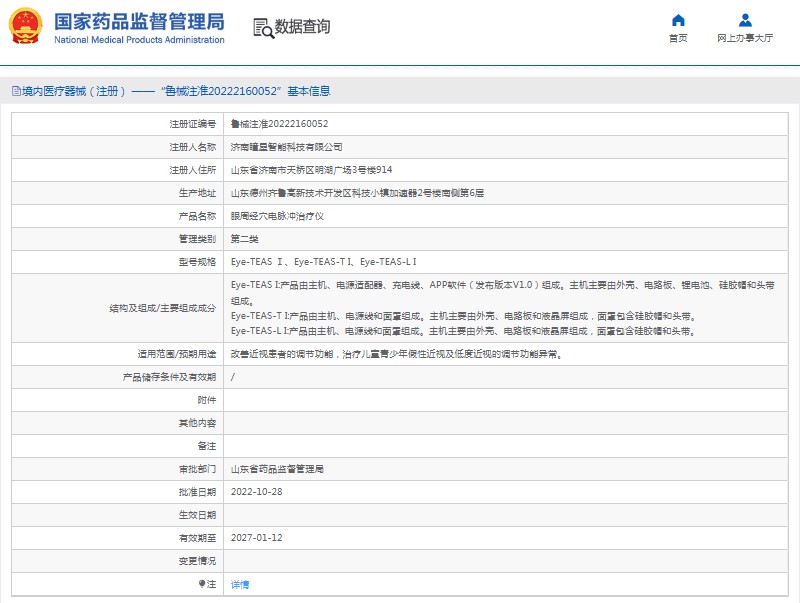Click product name 眼周经穴电脉冲治疗仪

click(277, 216)
